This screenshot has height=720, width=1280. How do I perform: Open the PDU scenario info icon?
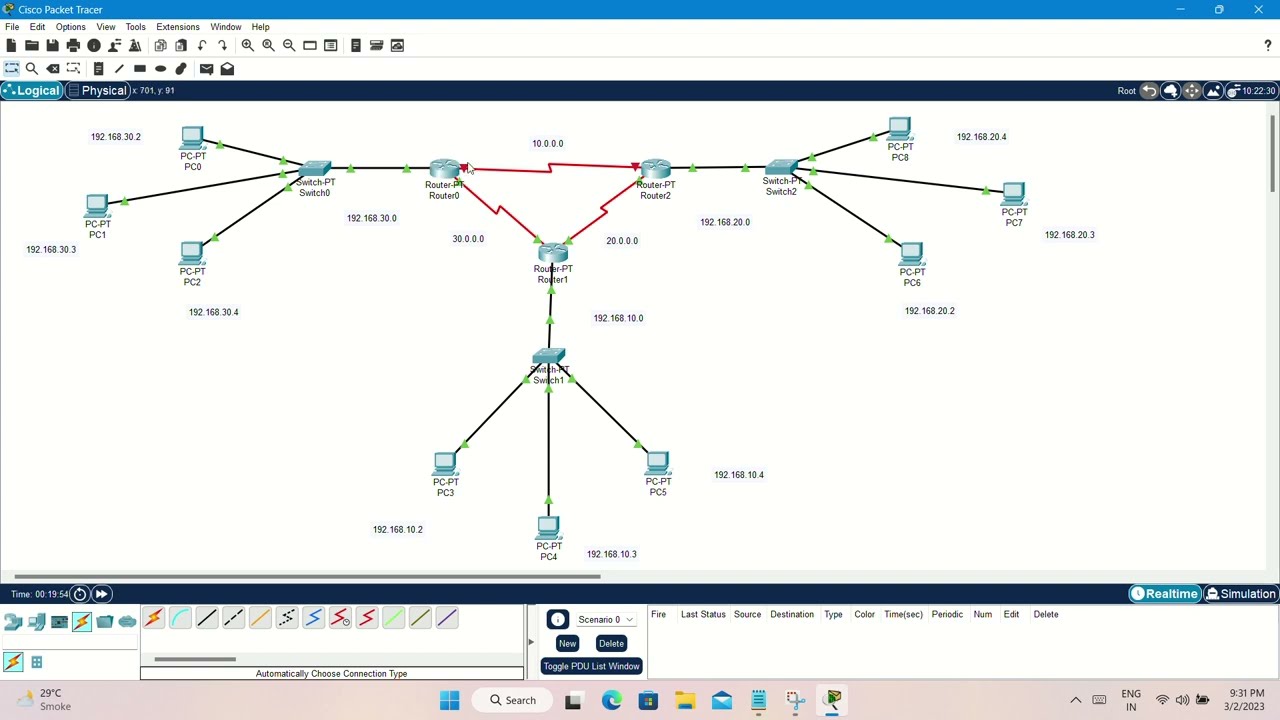pyautogui.click(x=557, y=619)
